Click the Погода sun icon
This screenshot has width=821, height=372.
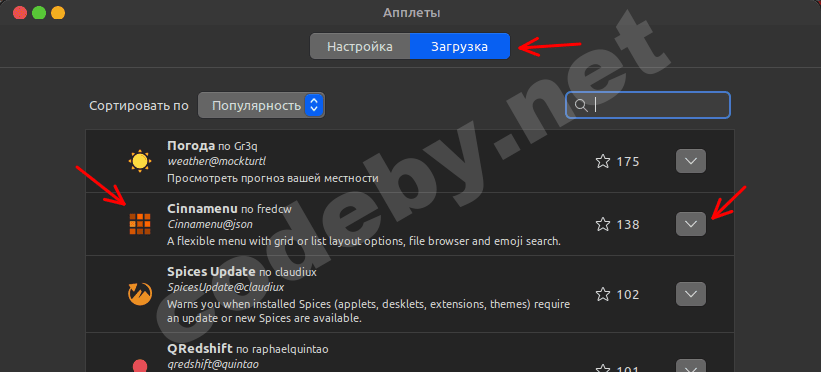coord(140,161)
